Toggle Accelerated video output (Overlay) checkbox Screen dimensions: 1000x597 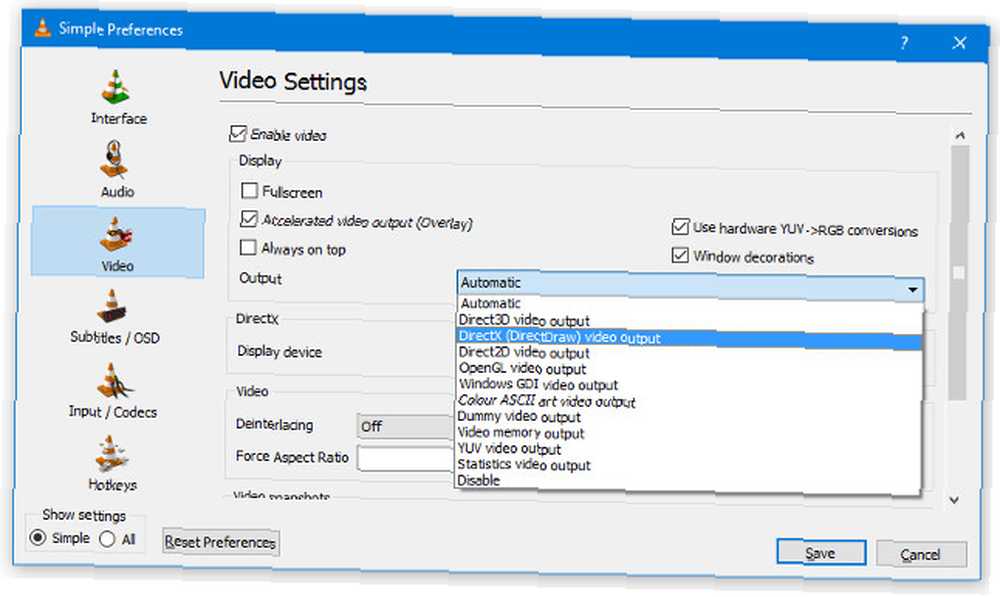pyautogui.click(x=249, y=219)
